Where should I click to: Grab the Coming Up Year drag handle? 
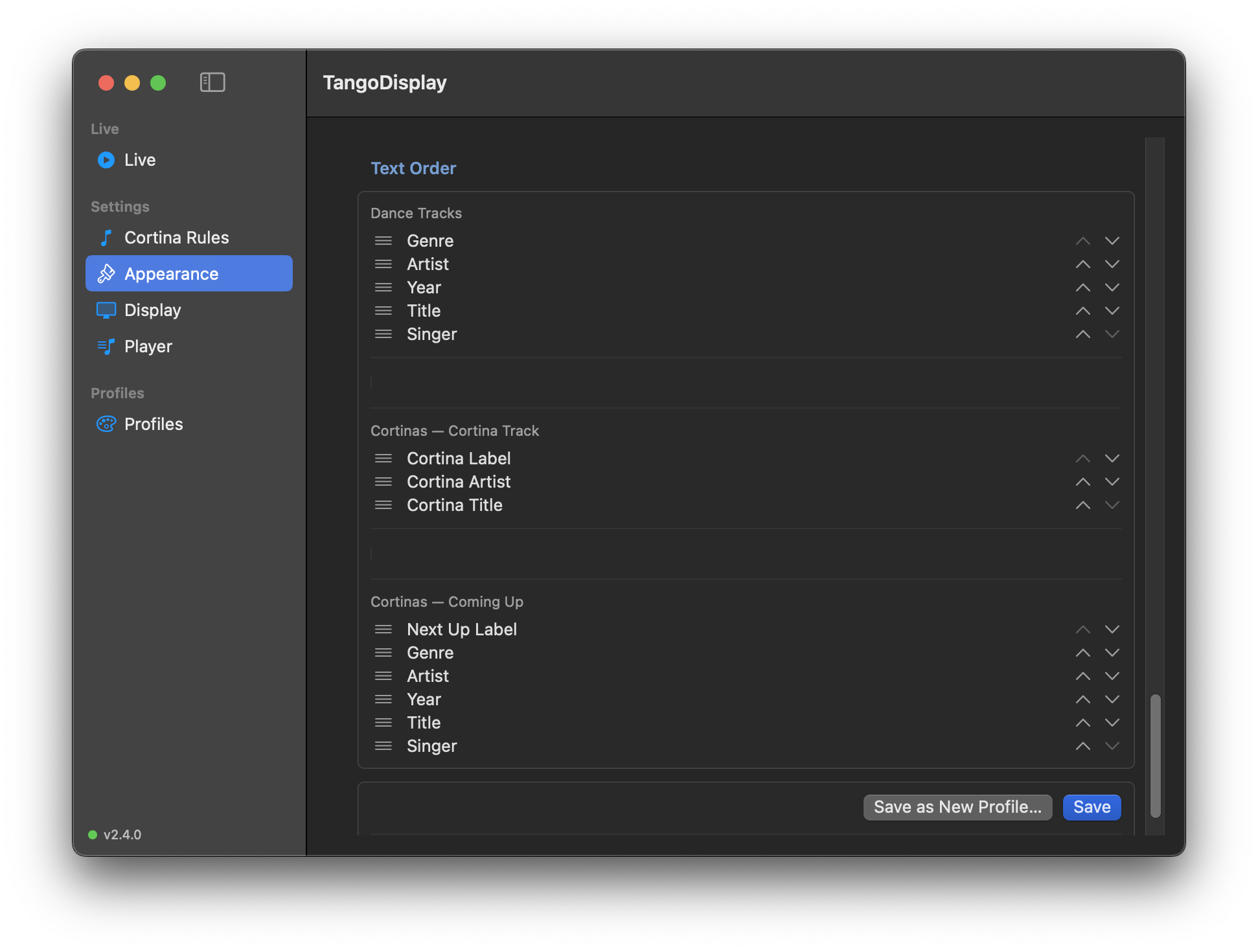pyautogui.click(x=383, y=699)
